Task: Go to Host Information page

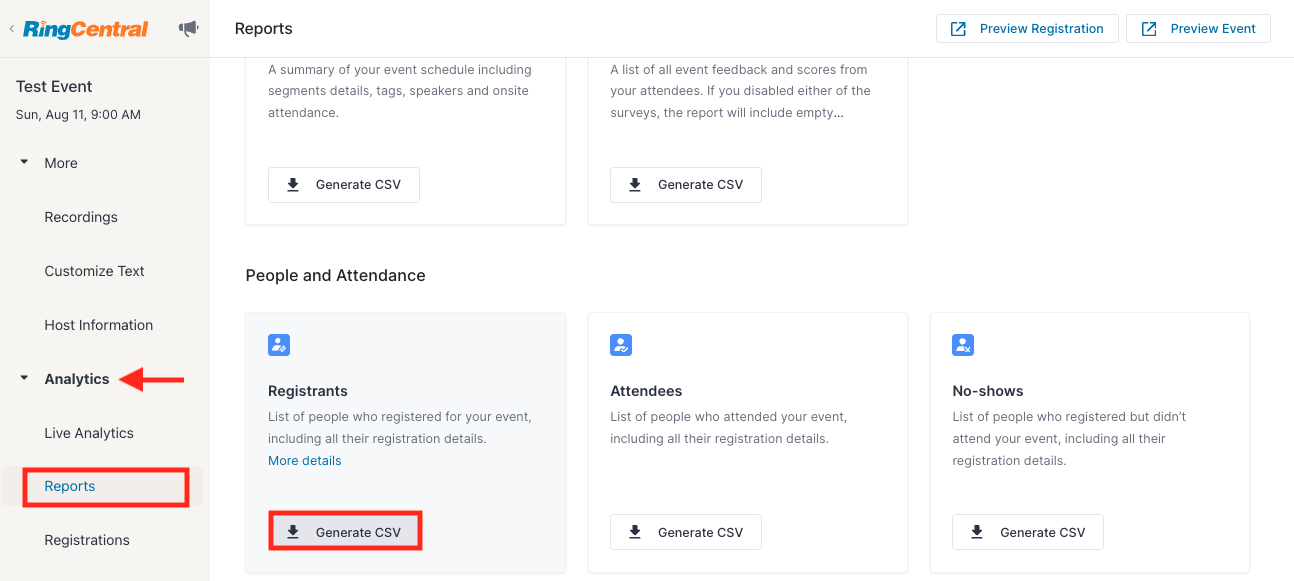Action: 99,325
